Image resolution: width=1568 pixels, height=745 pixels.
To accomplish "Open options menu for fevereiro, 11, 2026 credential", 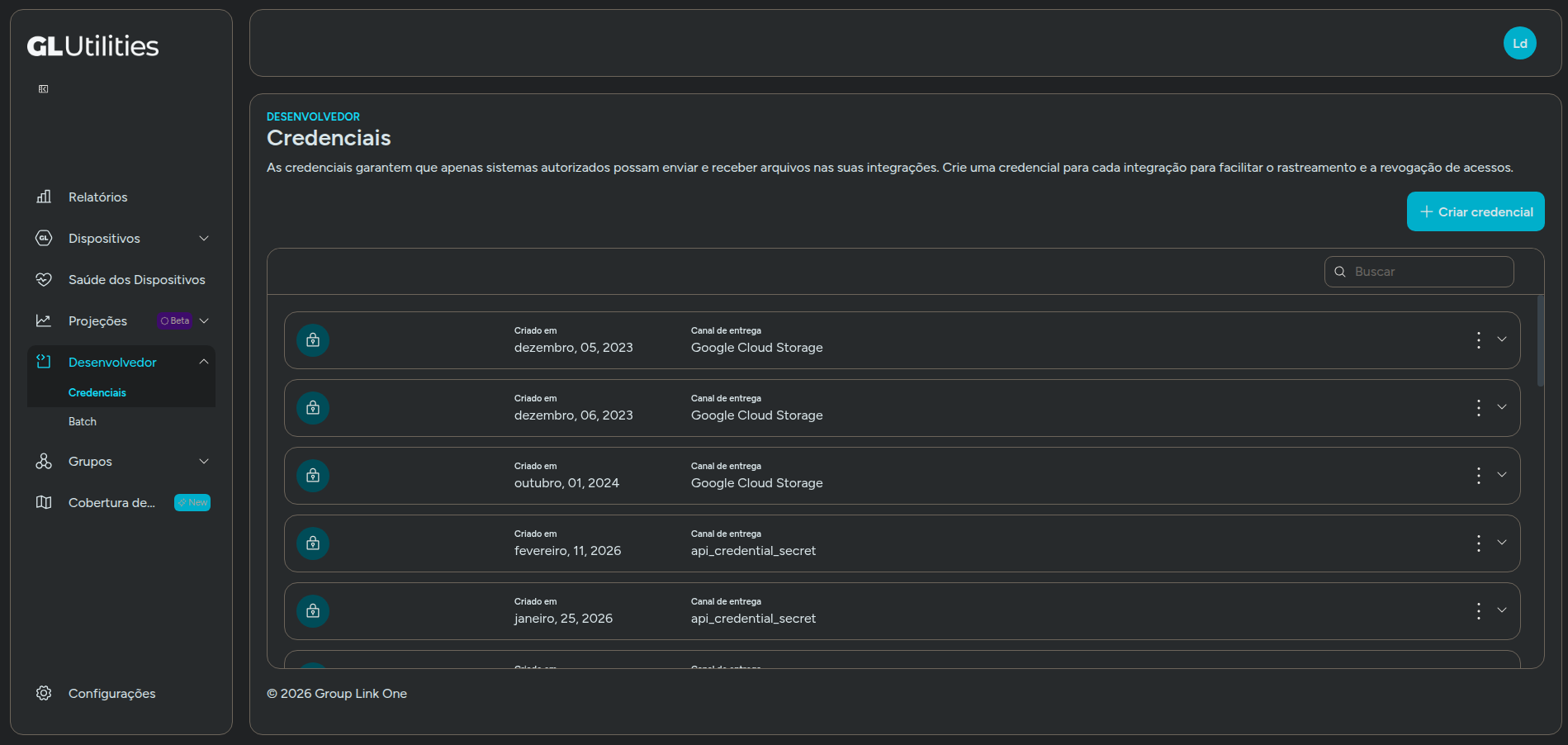I will click(1478, 543).
